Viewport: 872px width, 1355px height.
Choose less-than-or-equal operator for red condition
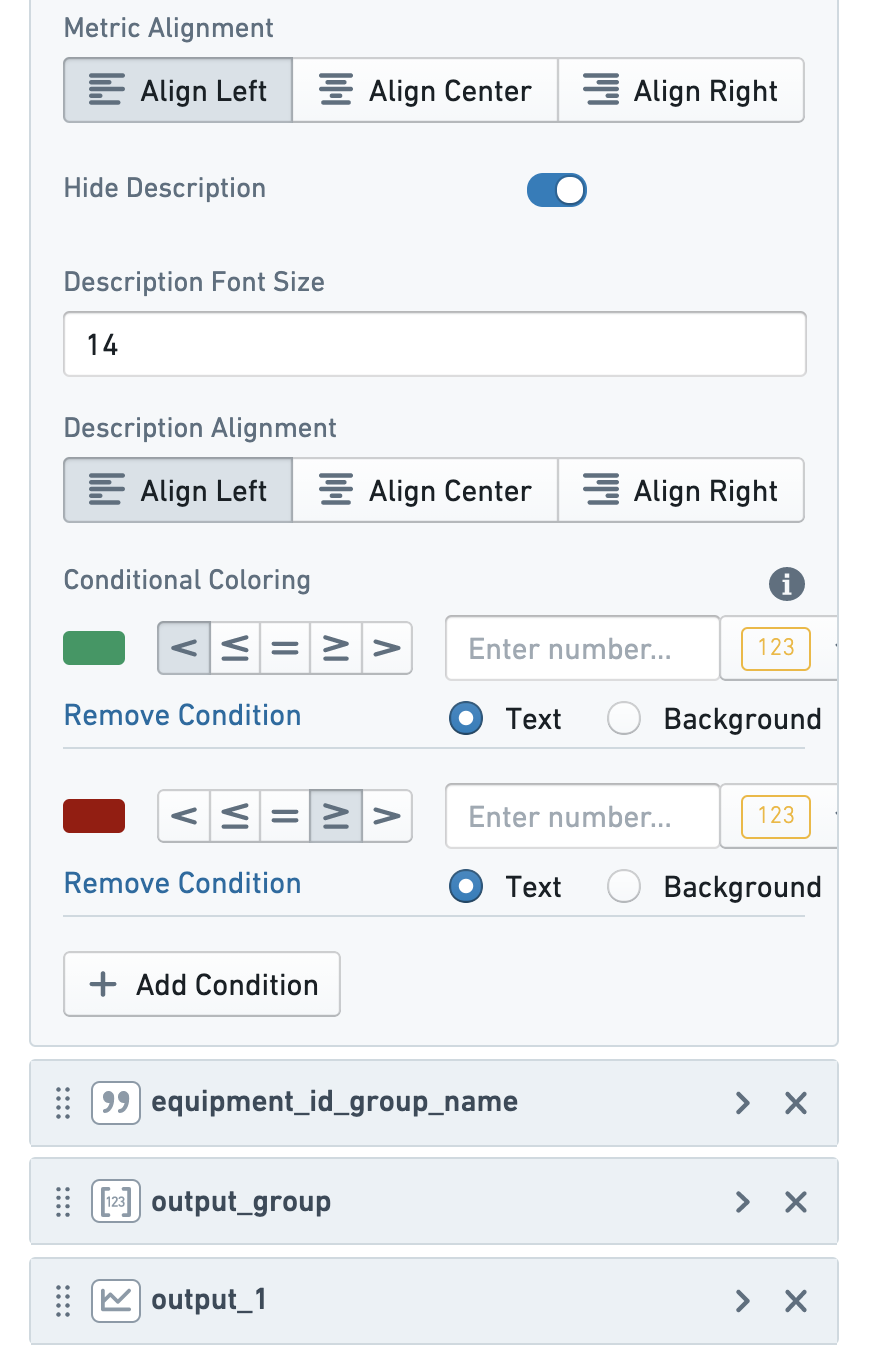tap(235, 816)
